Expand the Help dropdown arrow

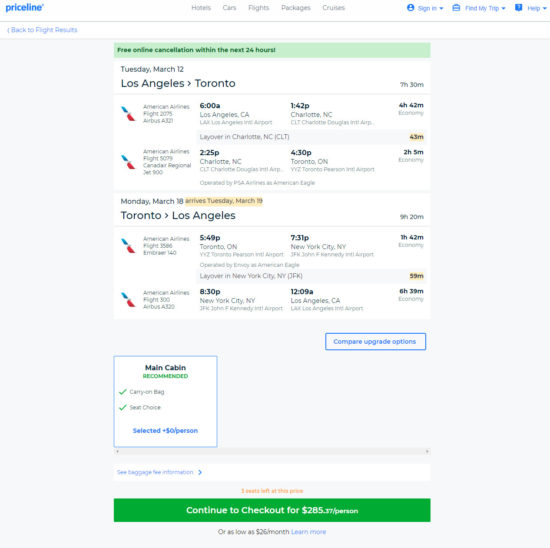point(544,8)
